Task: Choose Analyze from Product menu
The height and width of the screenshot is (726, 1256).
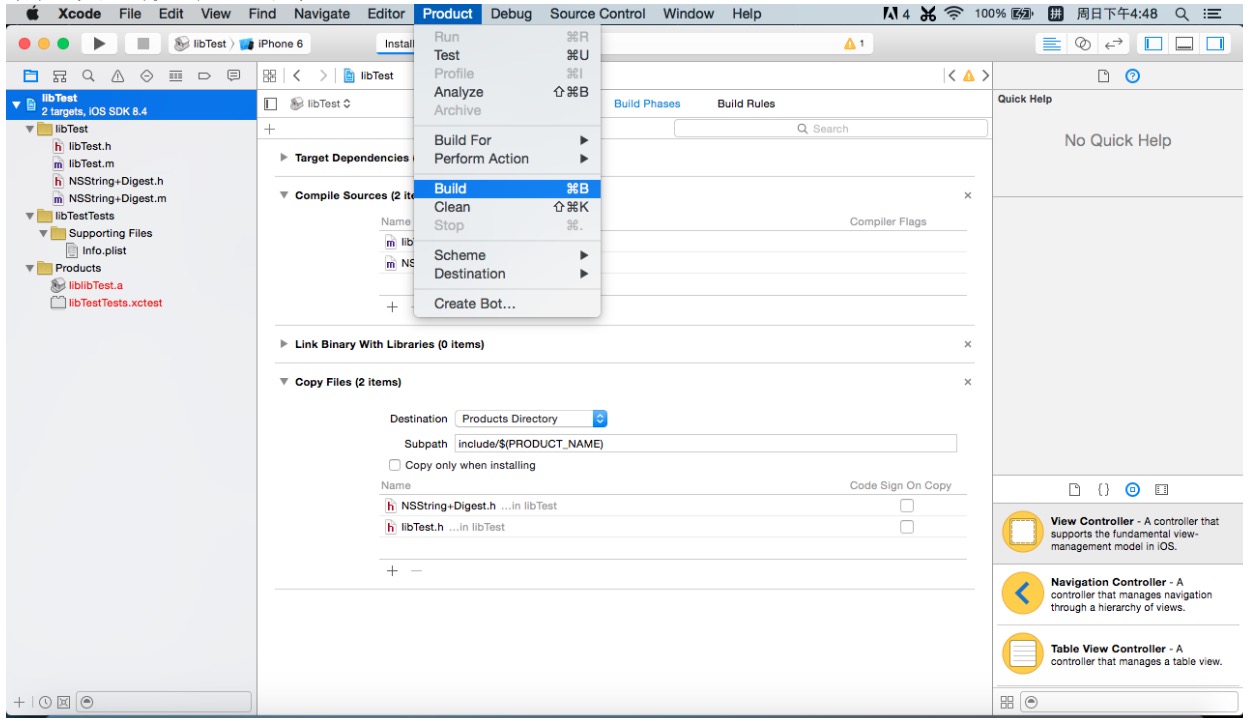Action: 507,92
